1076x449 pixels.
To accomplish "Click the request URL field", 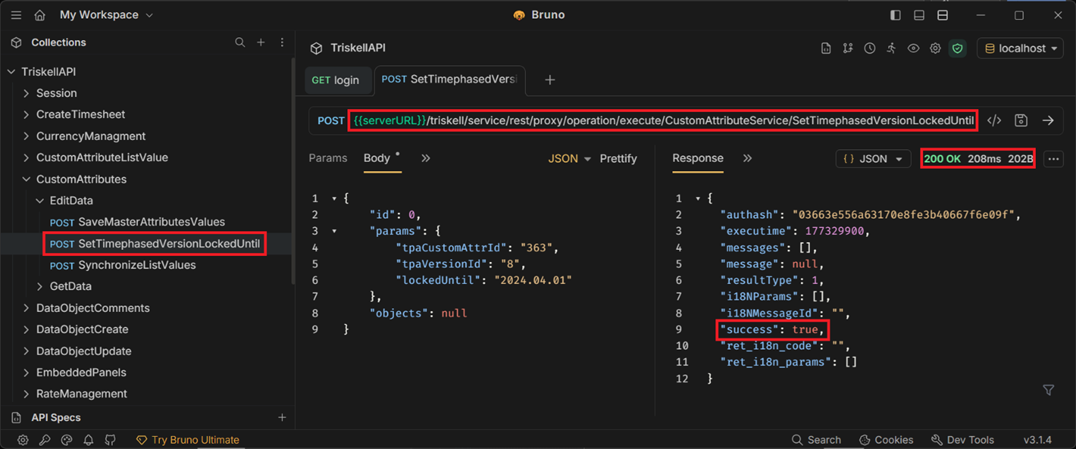I will [663, 120].
